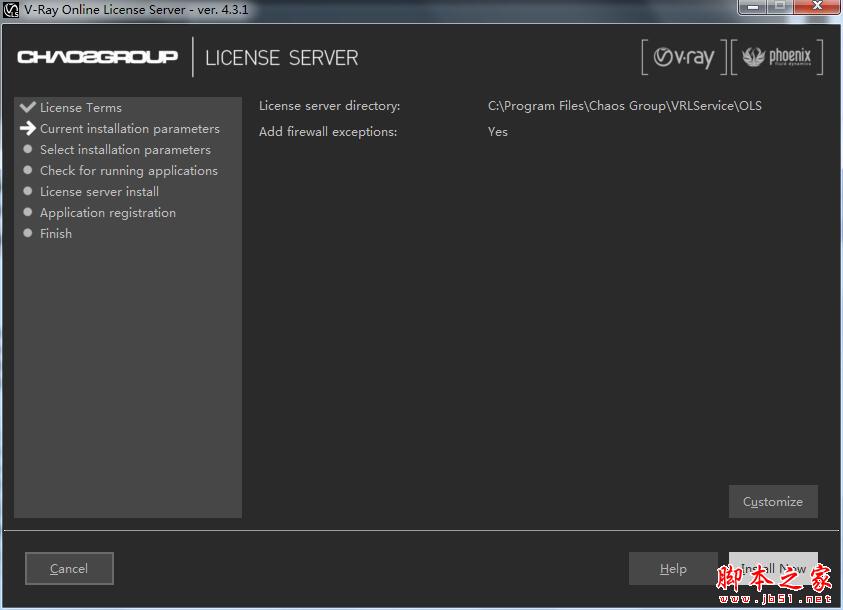Click the license server directory path text
Image resolution: width=843 pixels, height=610 pixels.
625,106
